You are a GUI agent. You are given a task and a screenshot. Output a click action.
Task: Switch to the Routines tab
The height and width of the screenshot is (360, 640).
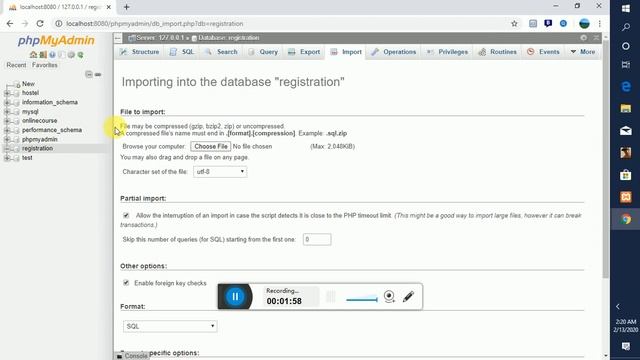[498, 52]
